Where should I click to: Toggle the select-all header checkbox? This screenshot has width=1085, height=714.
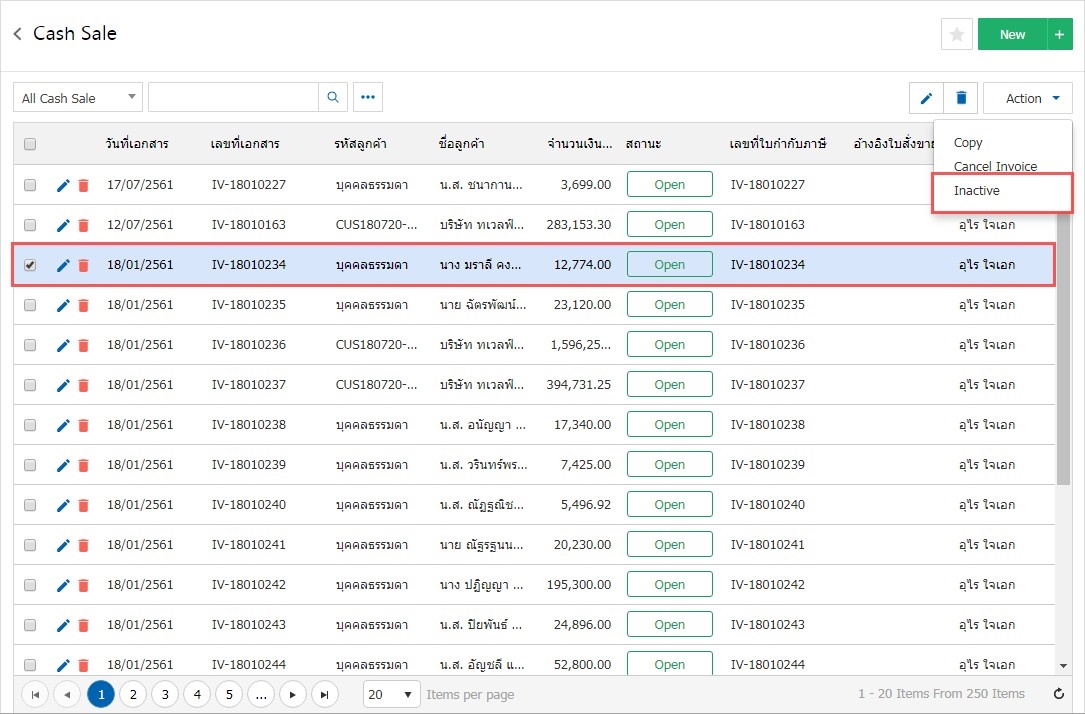[30, 144]
